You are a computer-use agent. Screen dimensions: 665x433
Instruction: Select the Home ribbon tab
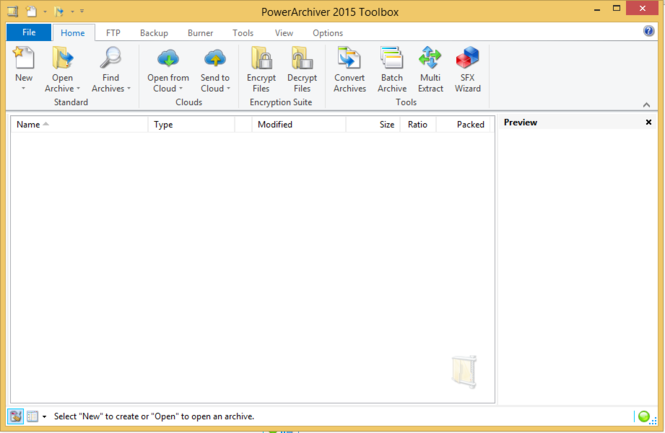tap(73, 33)
